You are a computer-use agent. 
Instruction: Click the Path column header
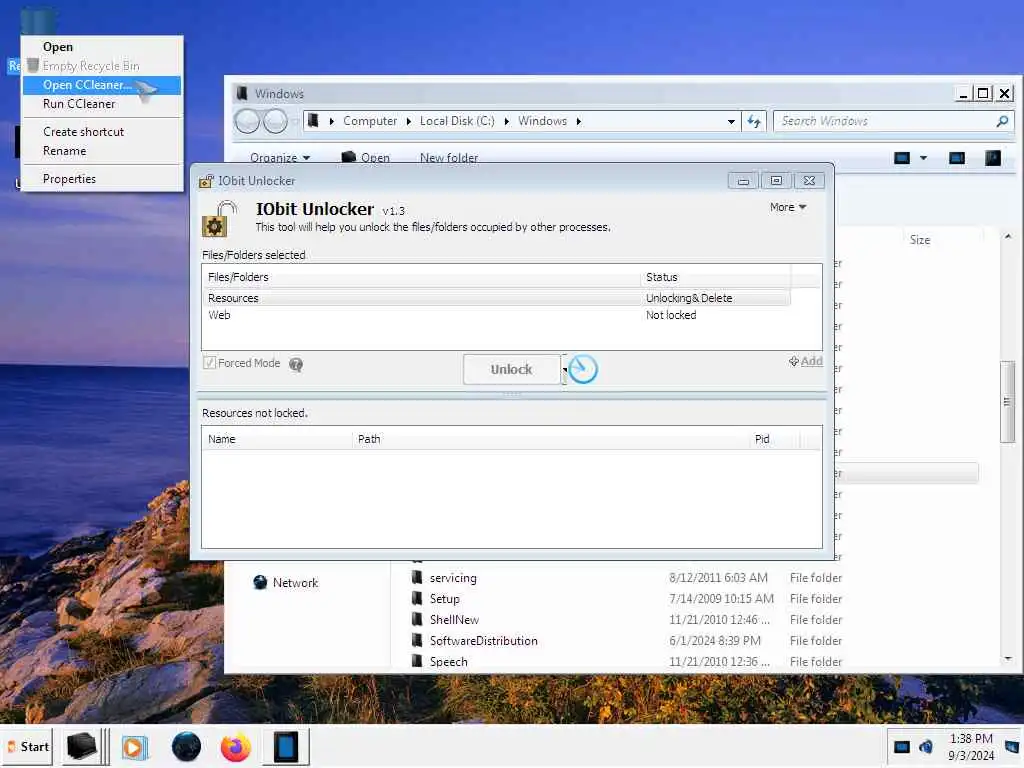point(550,439)
